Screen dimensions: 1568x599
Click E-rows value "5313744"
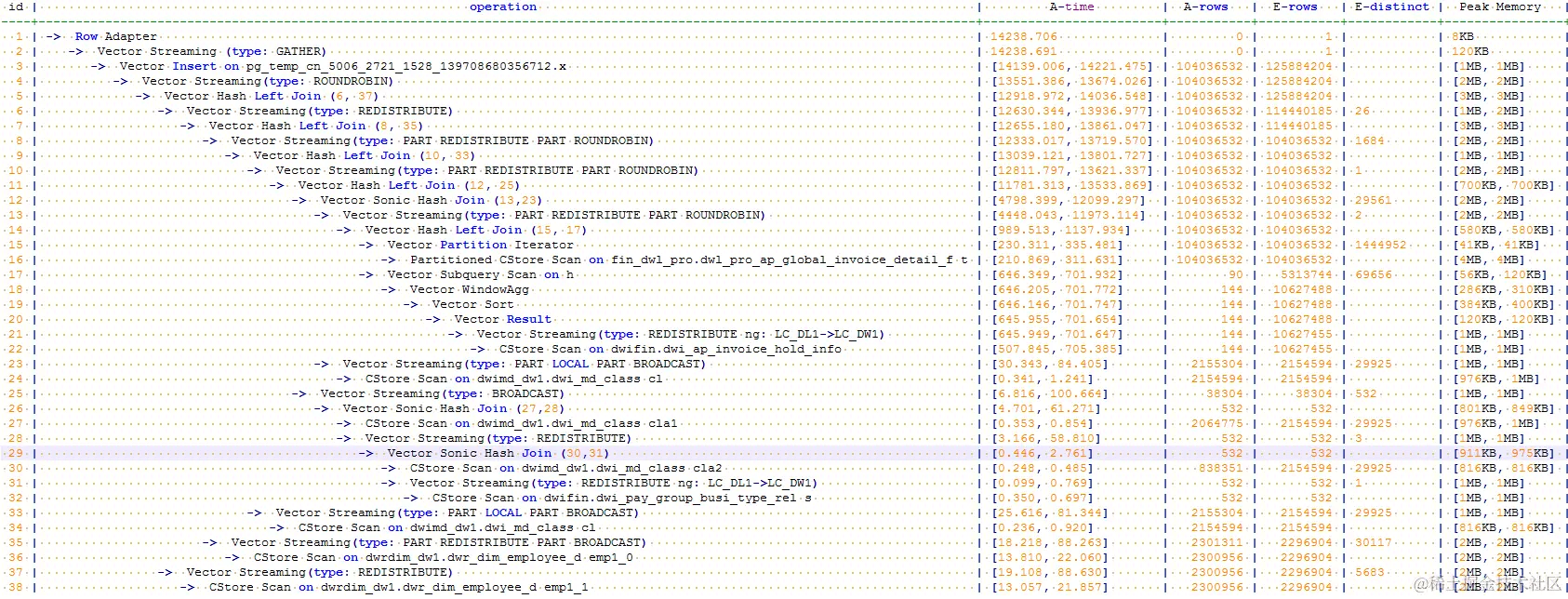[x=1307, y=274]
